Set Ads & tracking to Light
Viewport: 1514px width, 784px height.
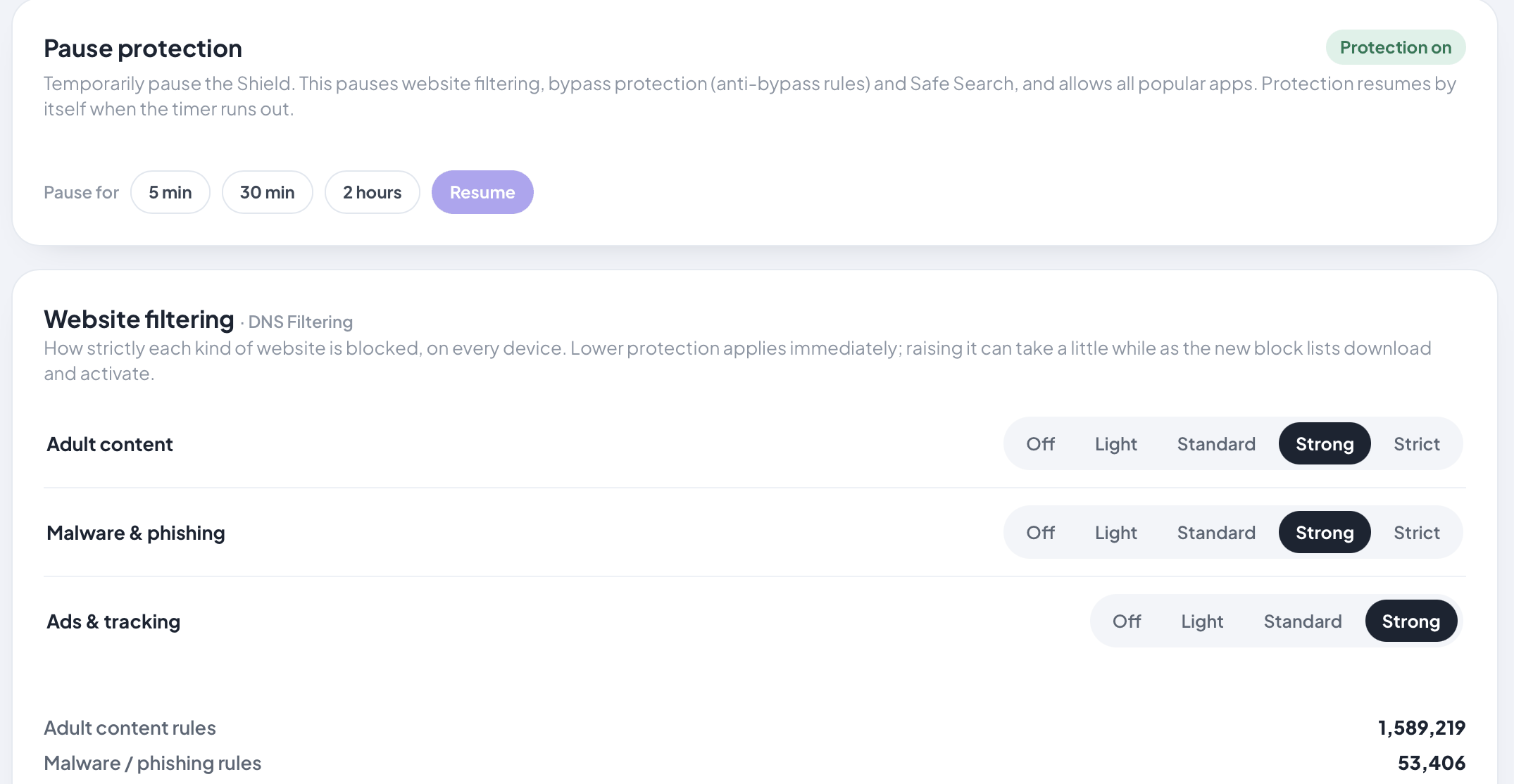click(x=1202, y=621)
